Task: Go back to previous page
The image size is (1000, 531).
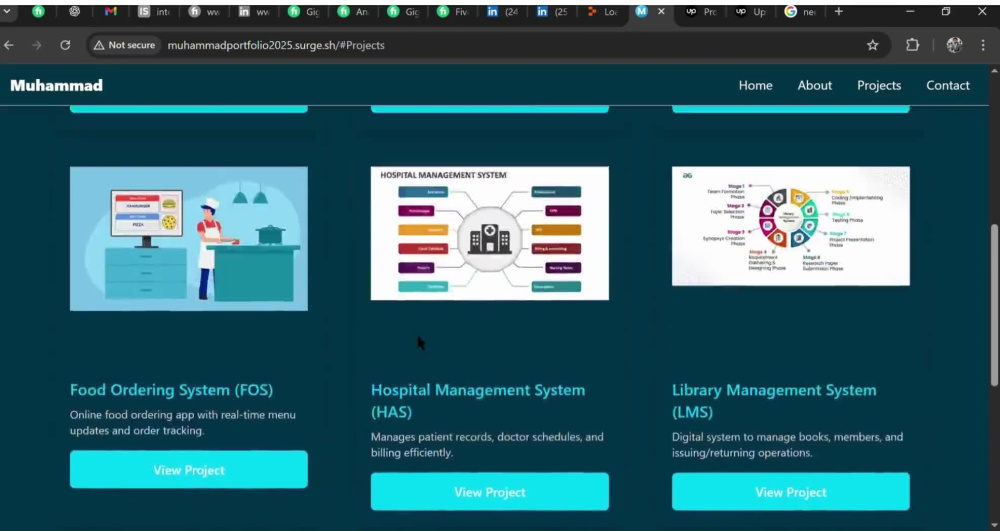Action: (9, 45)
